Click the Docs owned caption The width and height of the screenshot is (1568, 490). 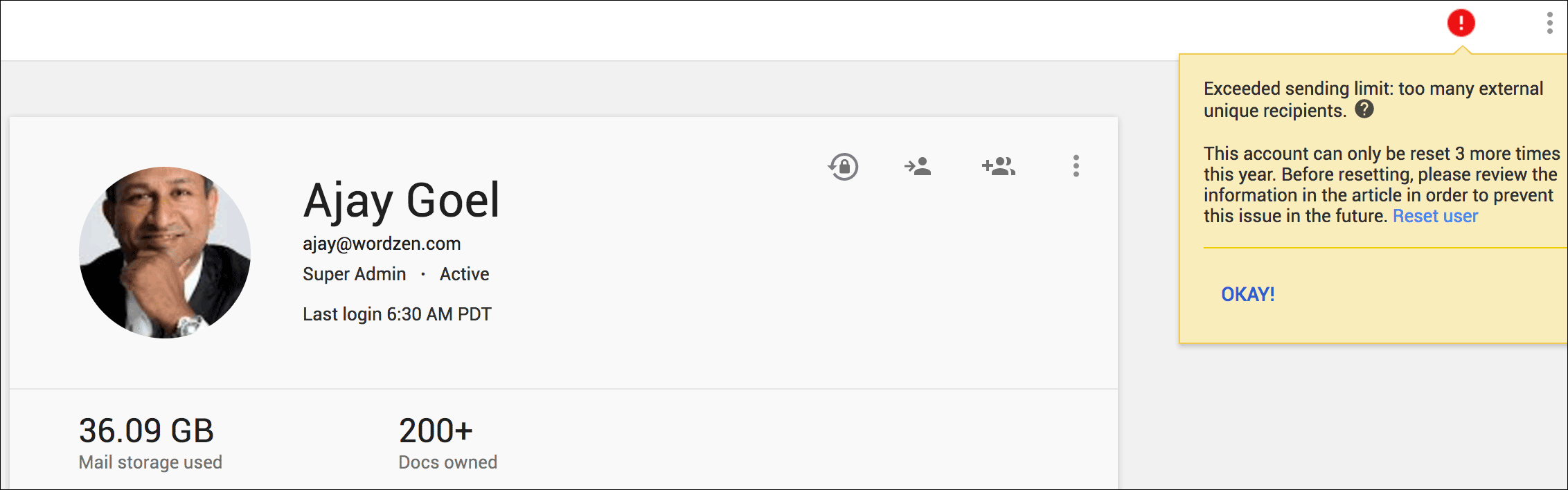coord(447,462)
